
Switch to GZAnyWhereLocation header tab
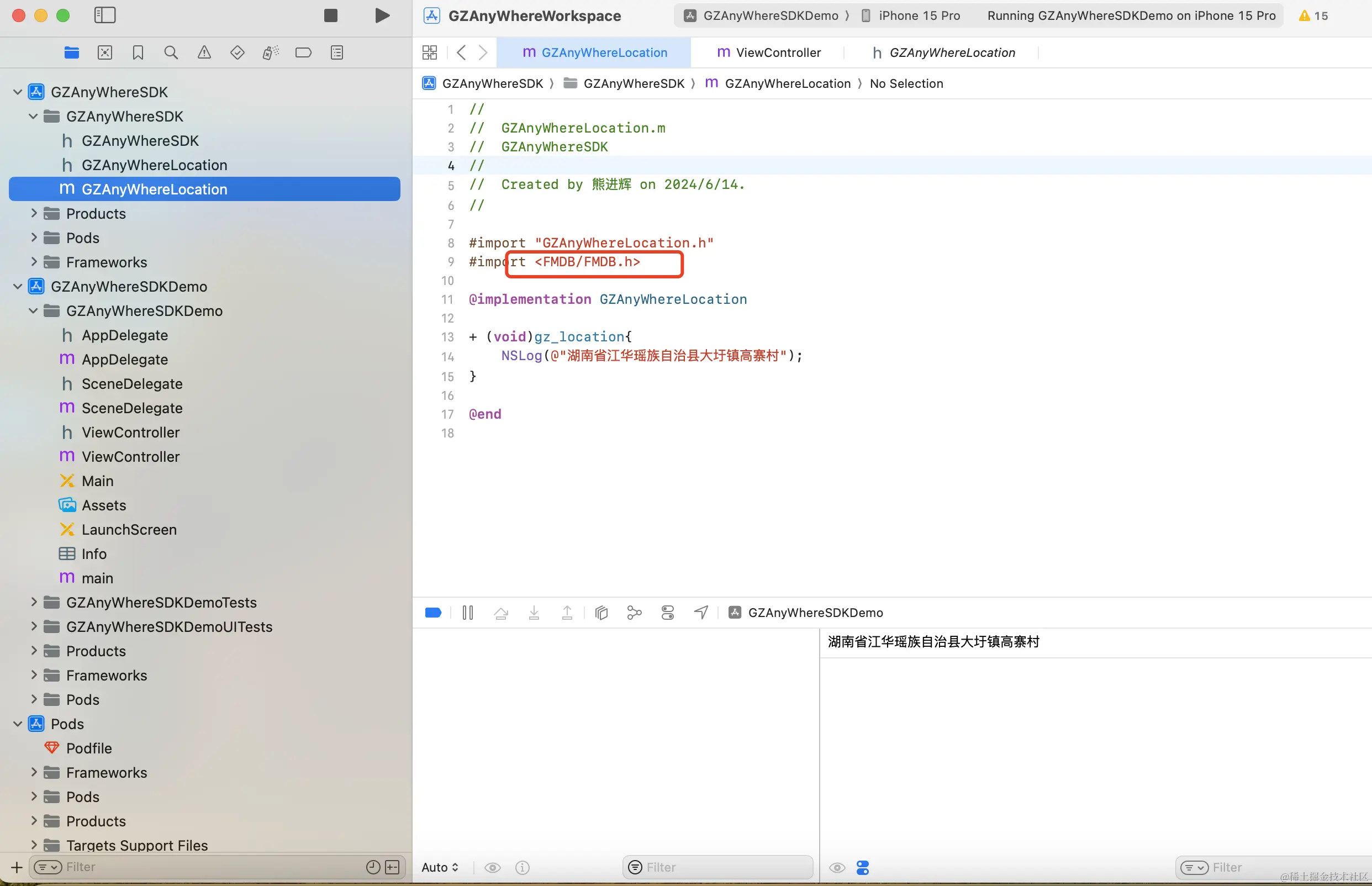944,53
